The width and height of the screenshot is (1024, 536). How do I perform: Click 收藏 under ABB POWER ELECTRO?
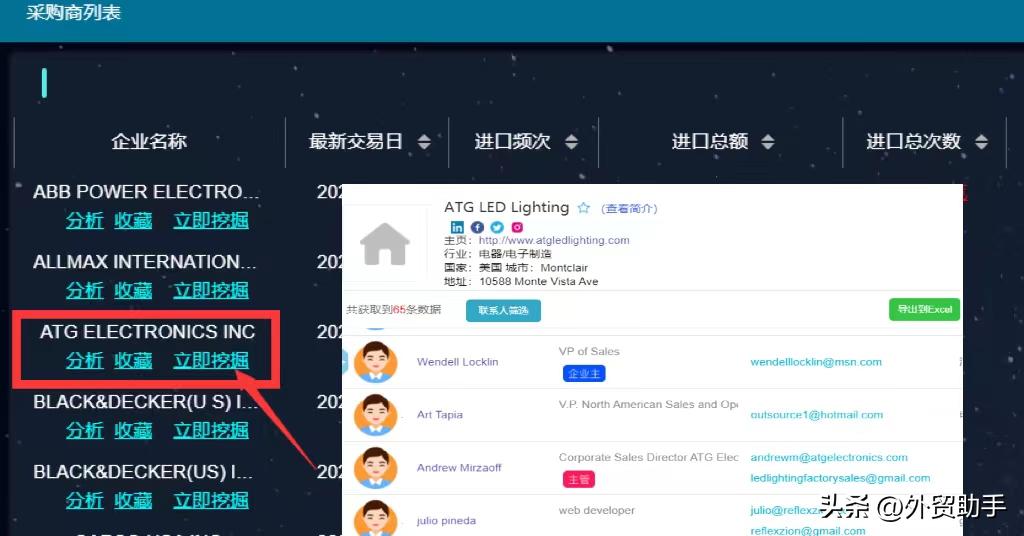[133, 221]
